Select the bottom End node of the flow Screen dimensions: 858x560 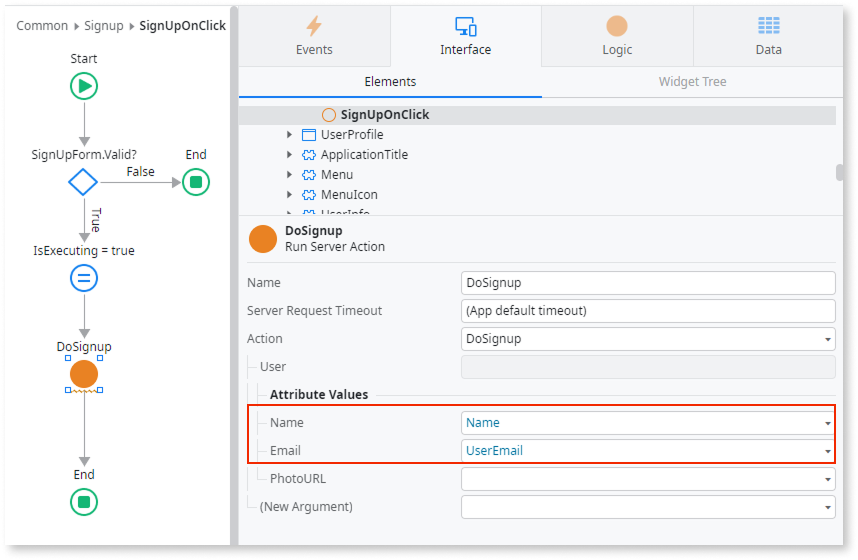(x=84, y=502)
